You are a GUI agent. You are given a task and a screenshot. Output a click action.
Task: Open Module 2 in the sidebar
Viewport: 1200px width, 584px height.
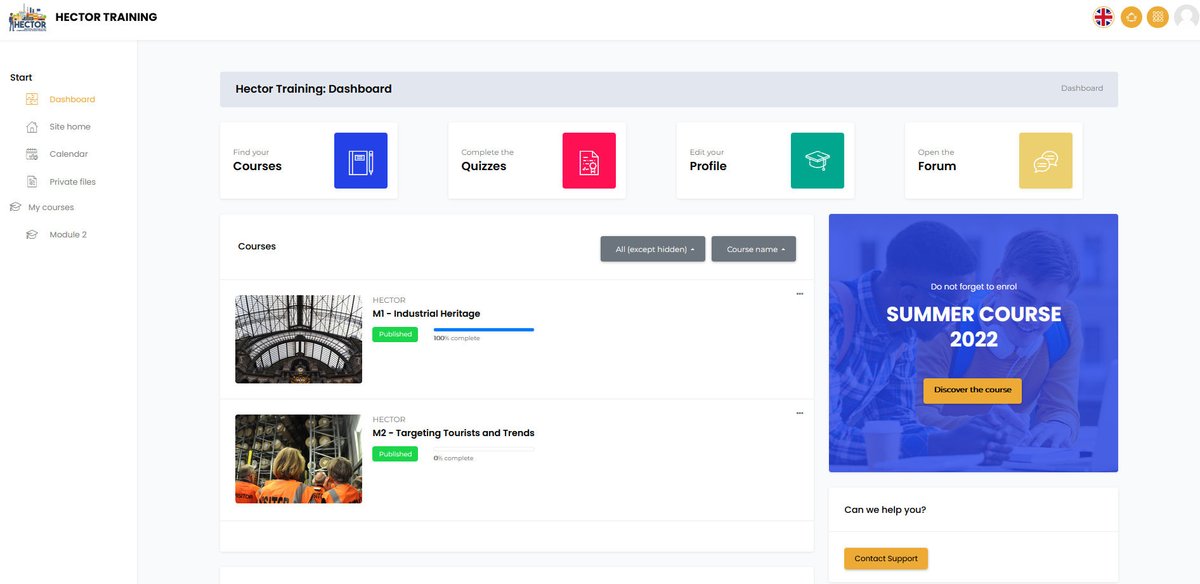[x=68, y=235]
